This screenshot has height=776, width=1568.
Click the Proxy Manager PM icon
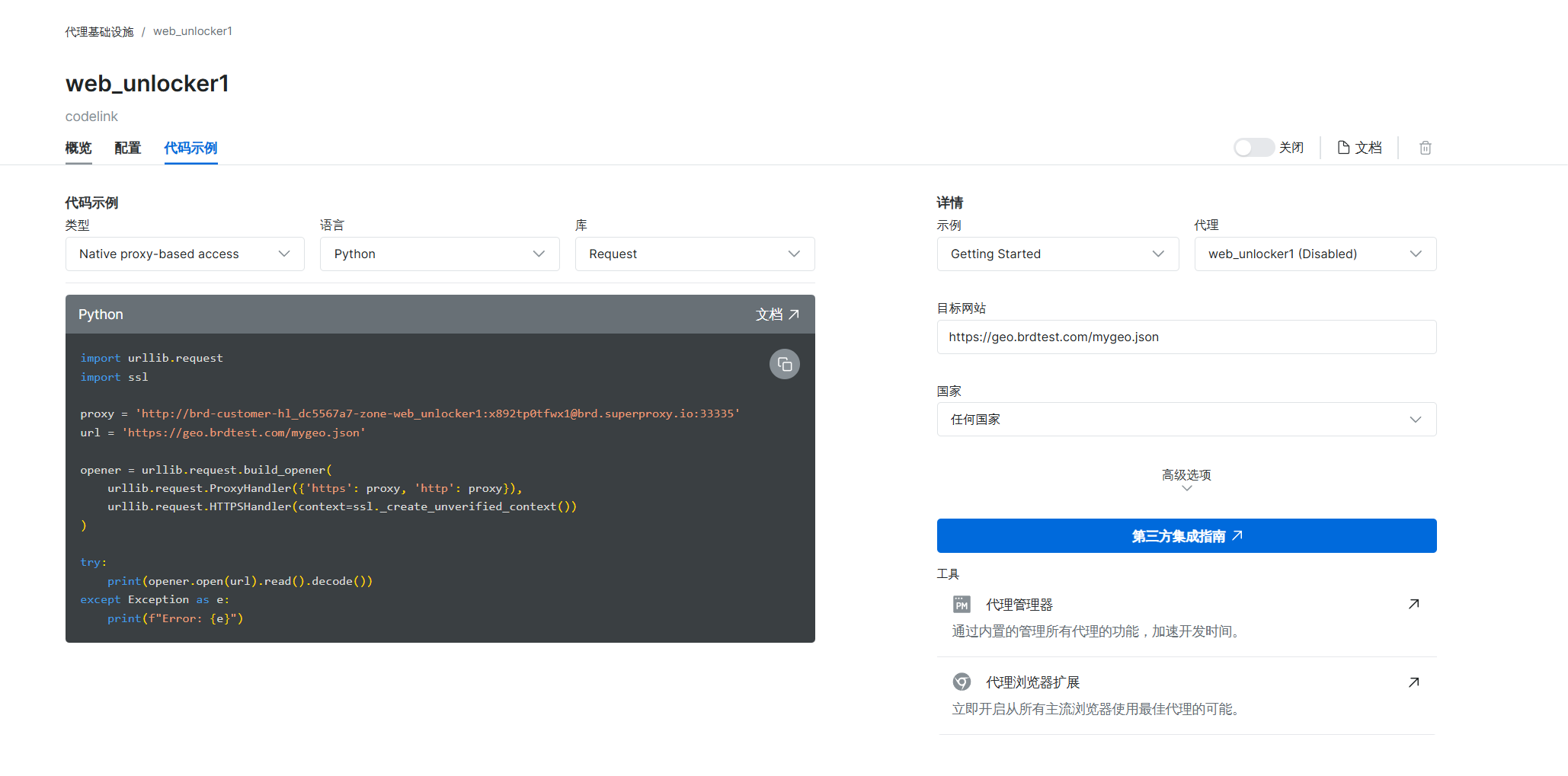tap(962, 605)
